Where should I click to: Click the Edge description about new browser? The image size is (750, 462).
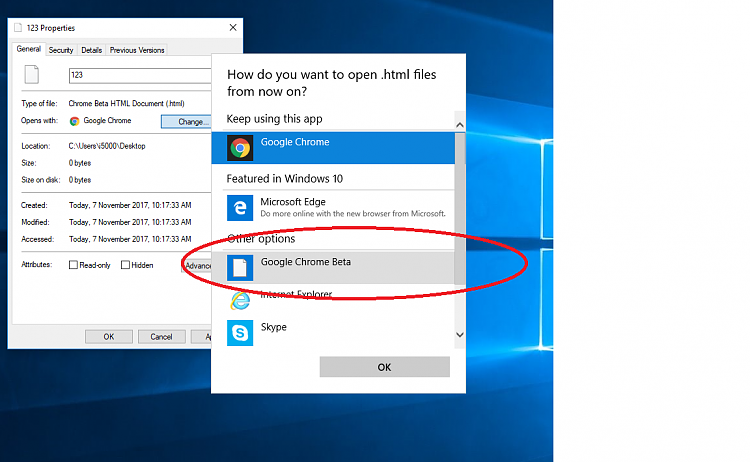point(353,214)
